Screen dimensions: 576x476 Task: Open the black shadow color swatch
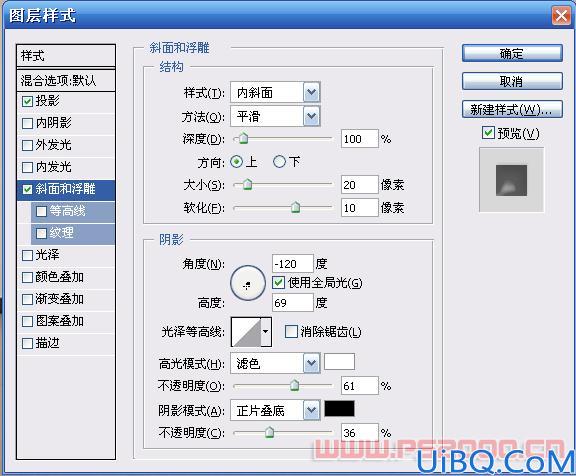pyautogui.click(x=339, y=409)
